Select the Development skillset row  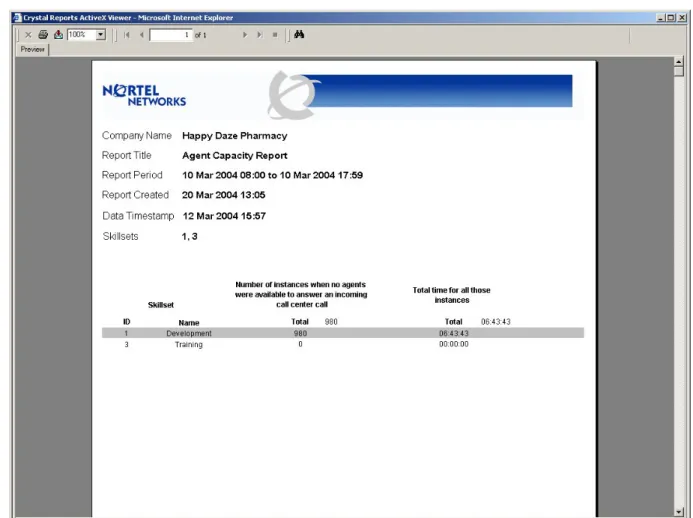(x=343, y=333)
